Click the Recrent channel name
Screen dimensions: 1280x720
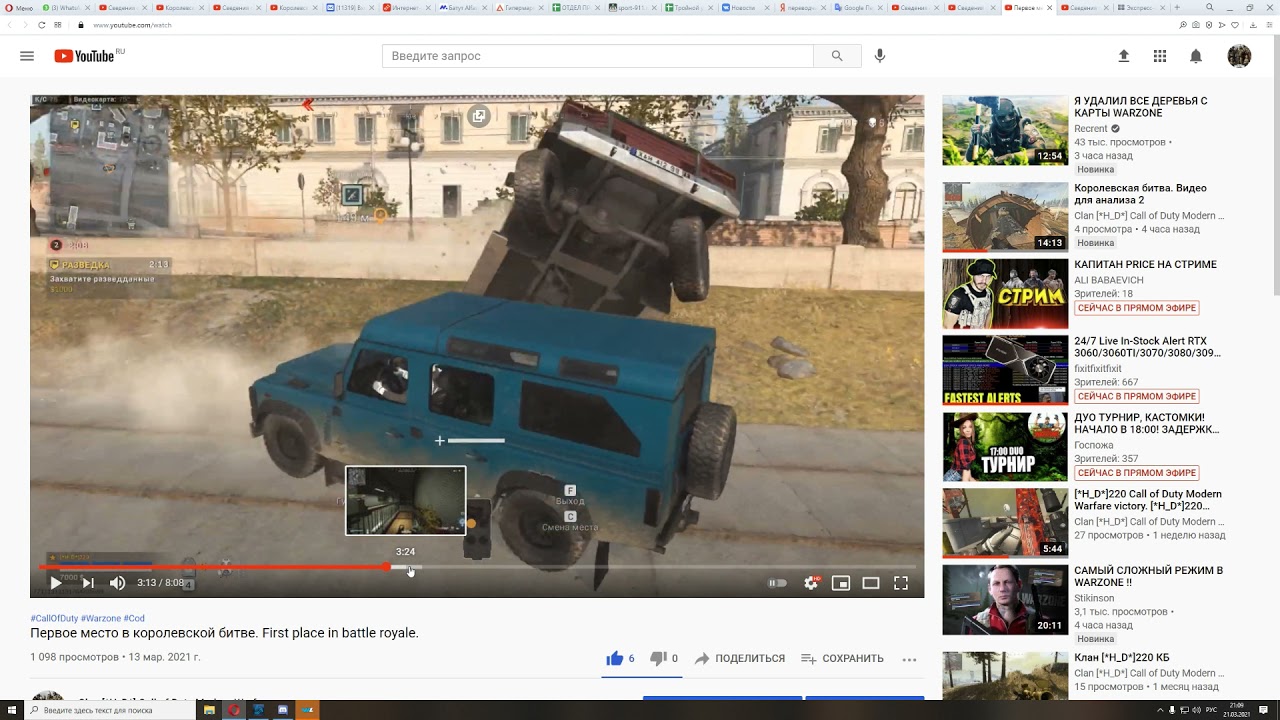tap(1090, 129)
